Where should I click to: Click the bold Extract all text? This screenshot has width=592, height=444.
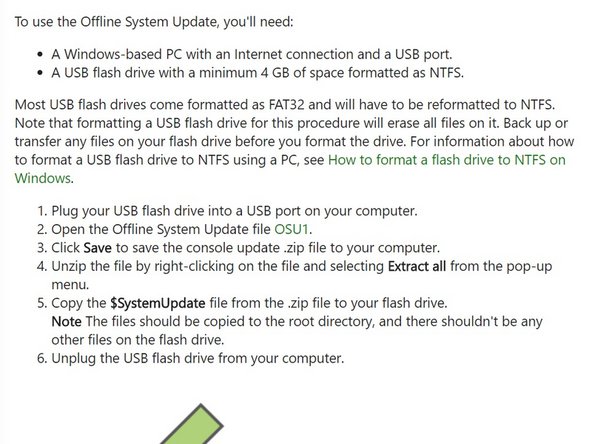tap(417, 267)
